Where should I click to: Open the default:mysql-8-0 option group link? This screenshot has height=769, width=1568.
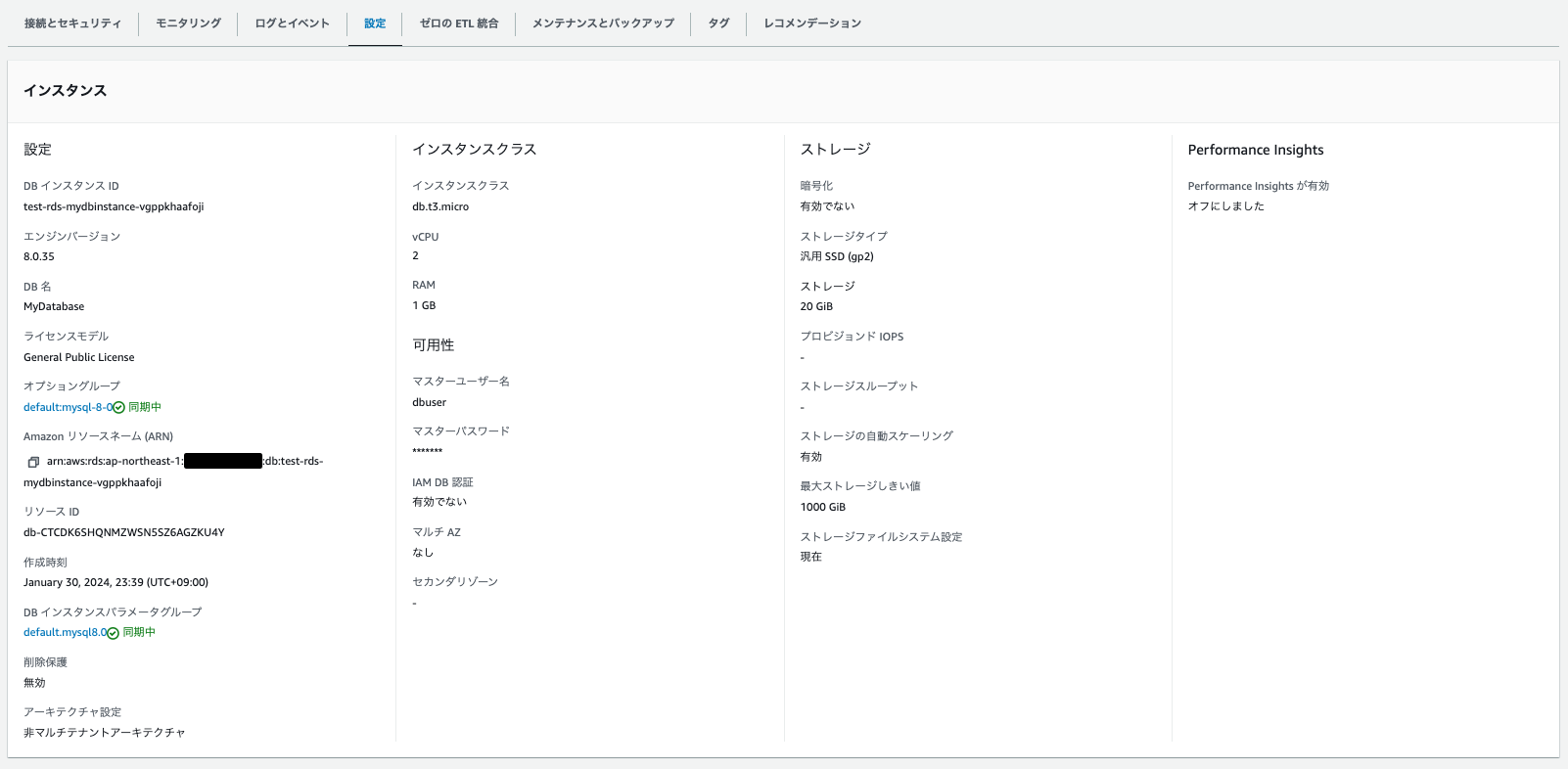tap(68, 407)
